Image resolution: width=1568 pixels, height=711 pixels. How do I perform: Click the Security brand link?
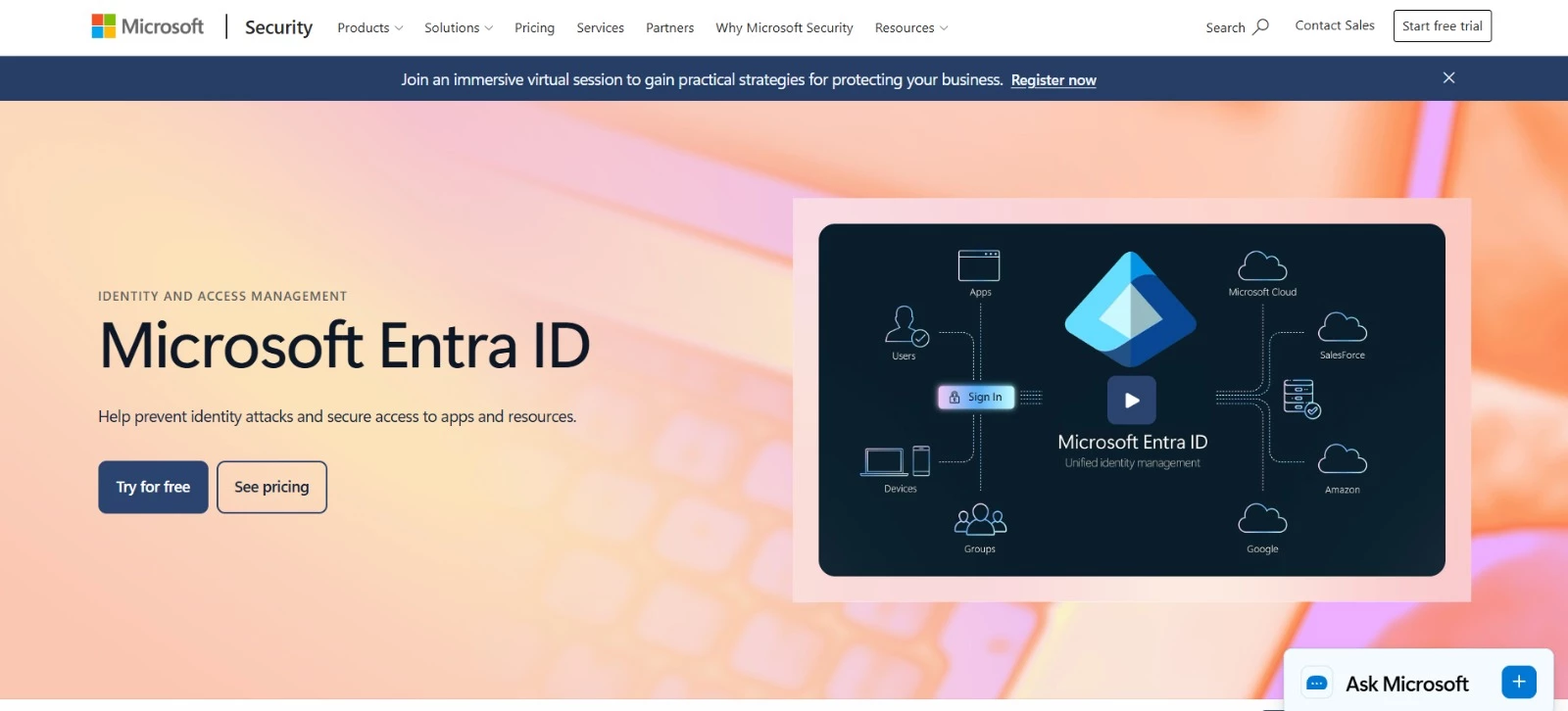point(278,27)
